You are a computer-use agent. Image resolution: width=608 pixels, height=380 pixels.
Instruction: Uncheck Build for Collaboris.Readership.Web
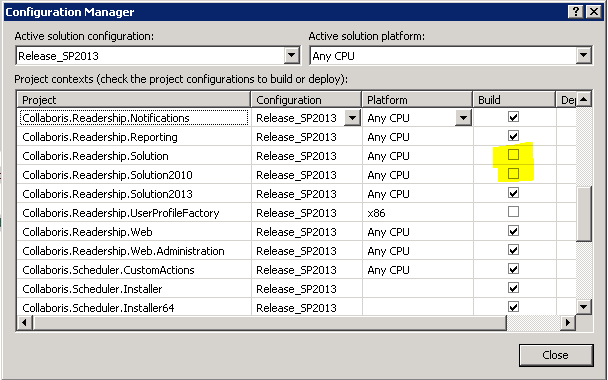[x=513, y=231]
